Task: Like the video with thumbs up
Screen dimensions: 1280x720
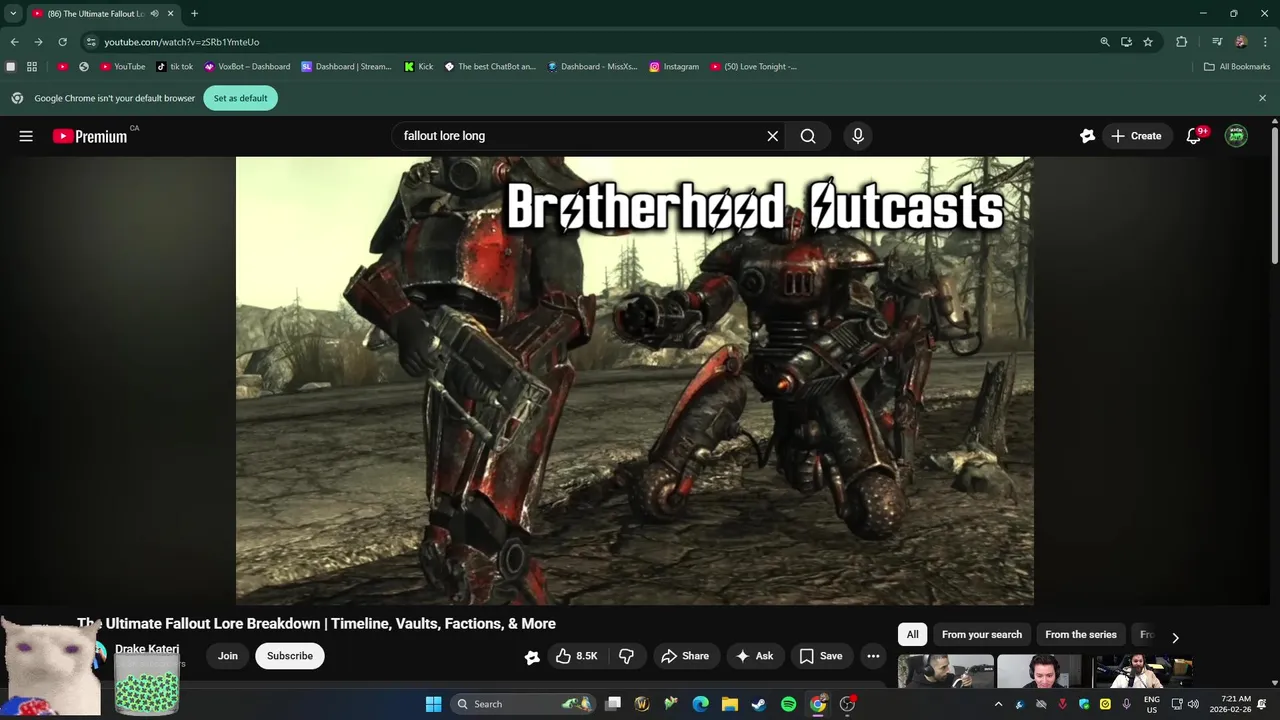Action: (577, 656)
